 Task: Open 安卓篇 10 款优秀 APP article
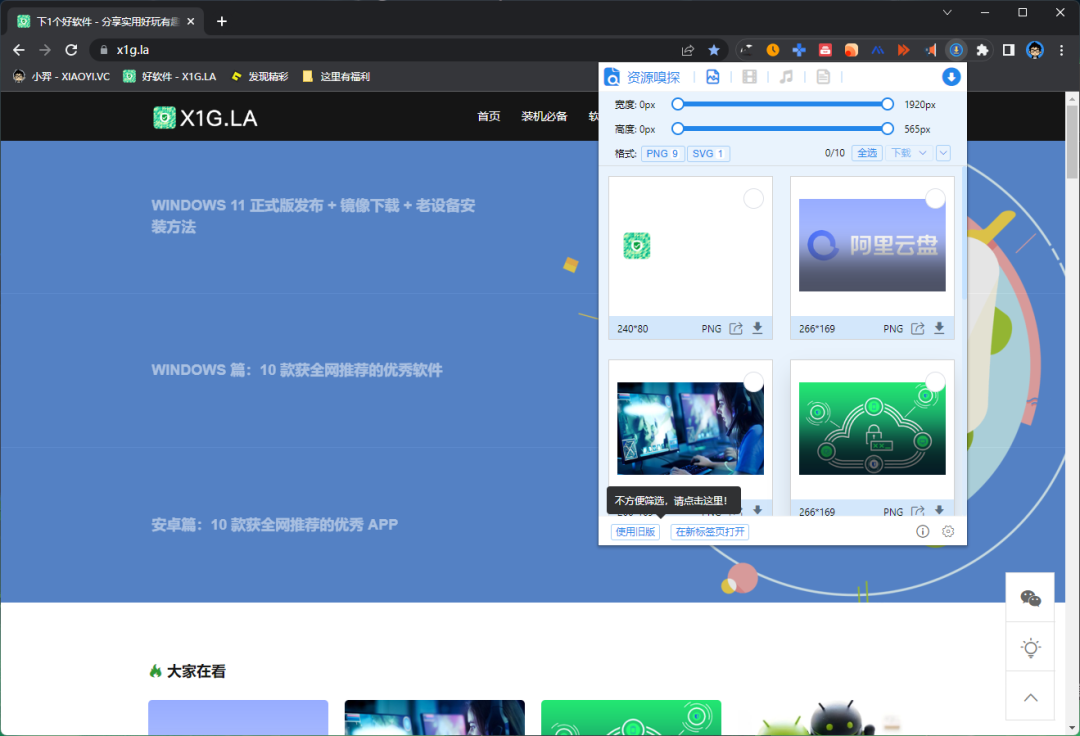pyautogui.click(x=275, y=525)
